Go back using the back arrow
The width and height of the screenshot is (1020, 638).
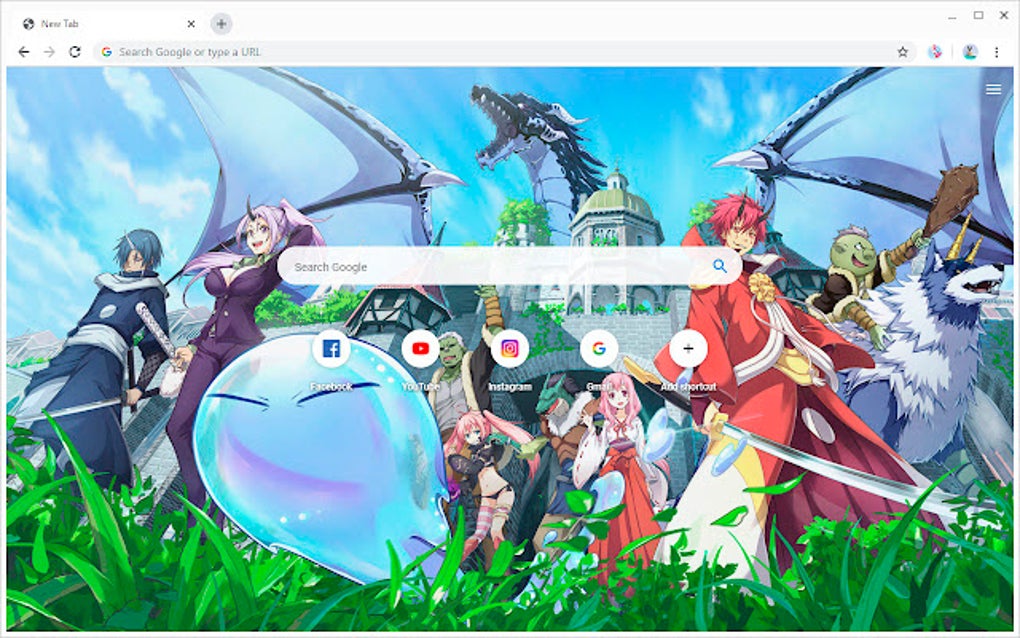[x=23, y=52]
